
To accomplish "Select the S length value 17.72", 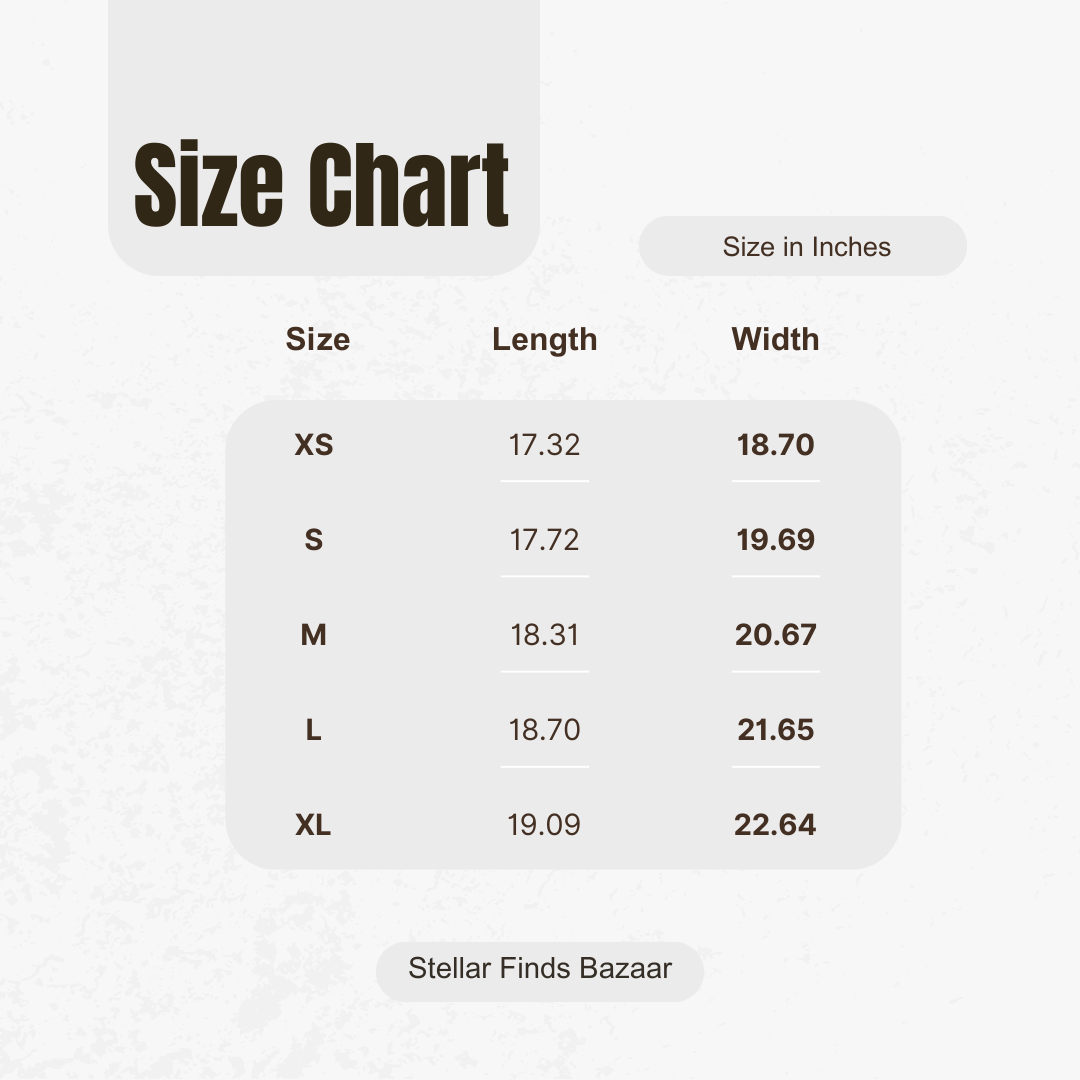I will [x=544, y=540].
